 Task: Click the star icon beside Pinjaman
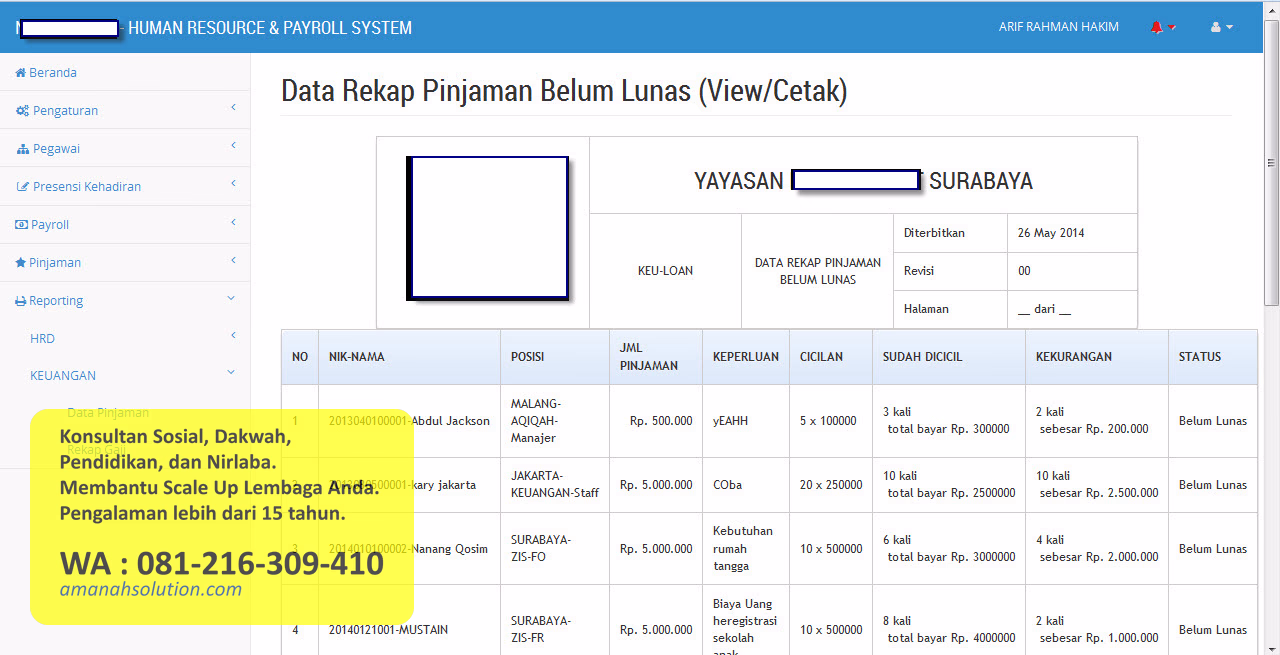pyautogui.click(x=21, y=263)
